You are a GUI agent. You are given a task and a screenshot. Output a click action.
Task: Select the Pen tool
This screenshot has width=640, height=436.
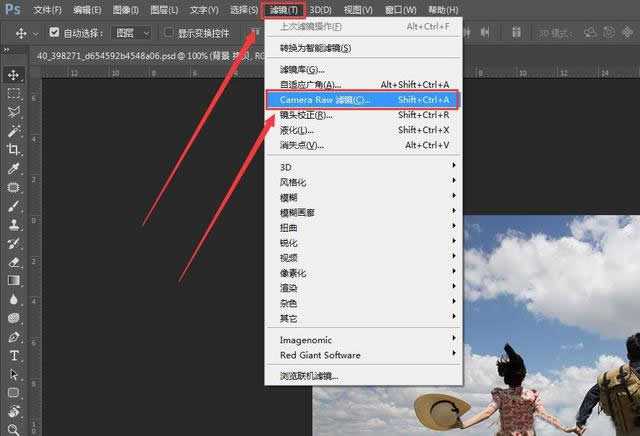[14, 337]
